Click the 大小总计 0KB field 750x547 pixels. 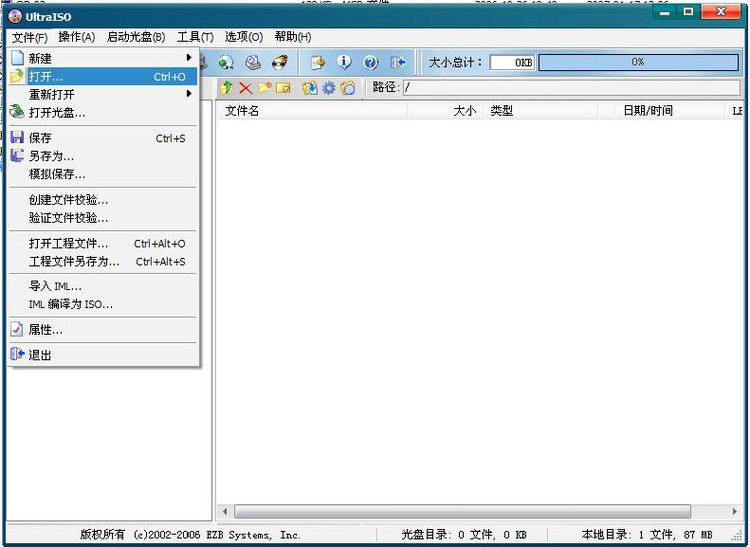coord(512,63)
